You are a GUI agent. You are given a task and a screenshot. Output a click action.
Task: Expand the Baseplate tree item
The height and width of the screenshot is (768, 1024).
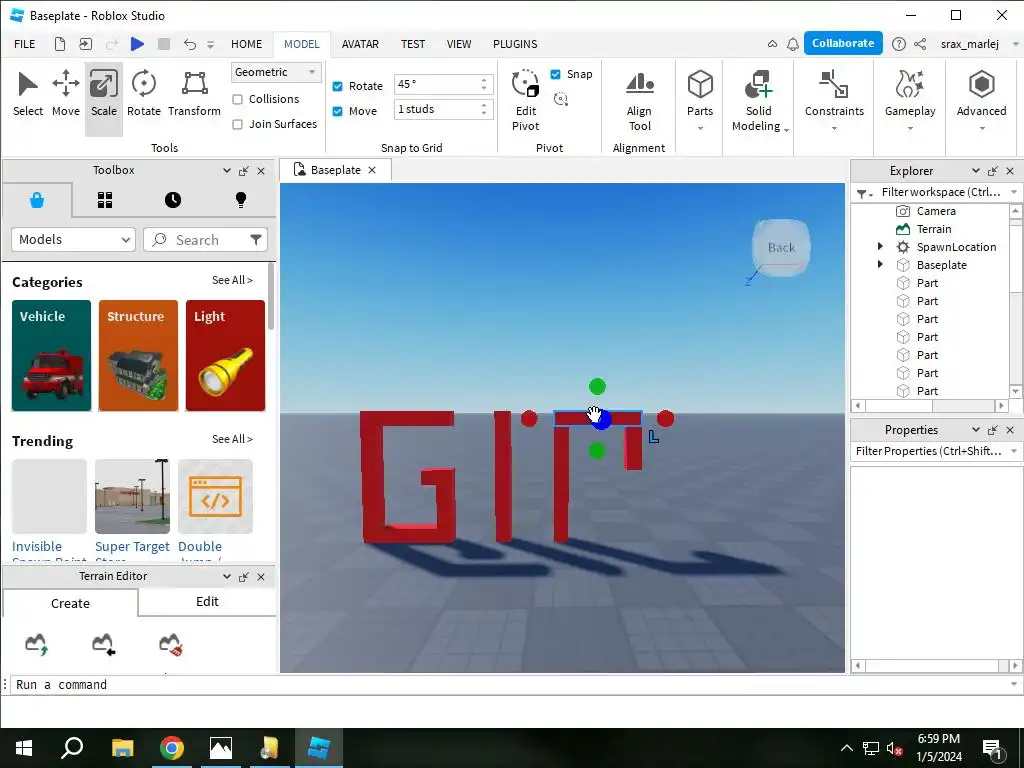pos(880,264)
